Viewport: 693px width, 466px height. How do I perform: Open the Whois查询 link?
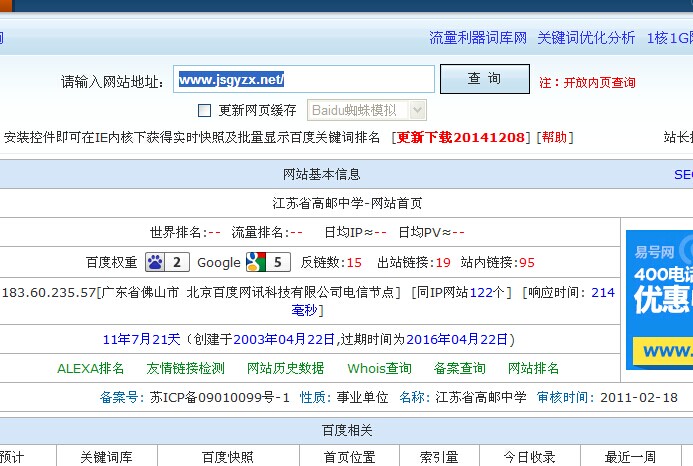point(380,368)
